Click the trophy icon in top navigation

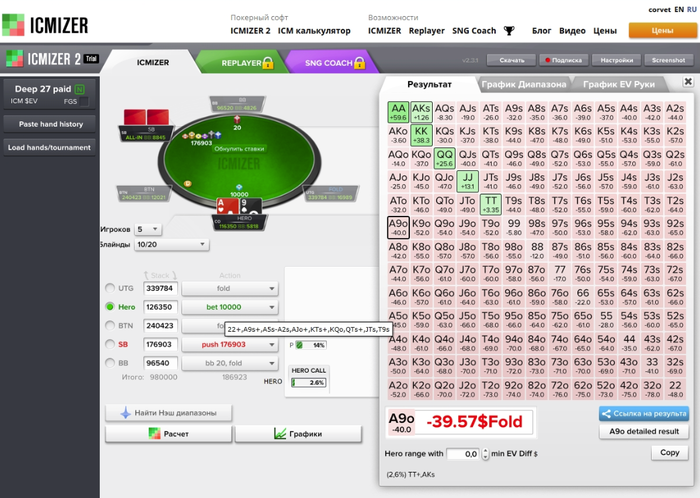click(509, 31)
